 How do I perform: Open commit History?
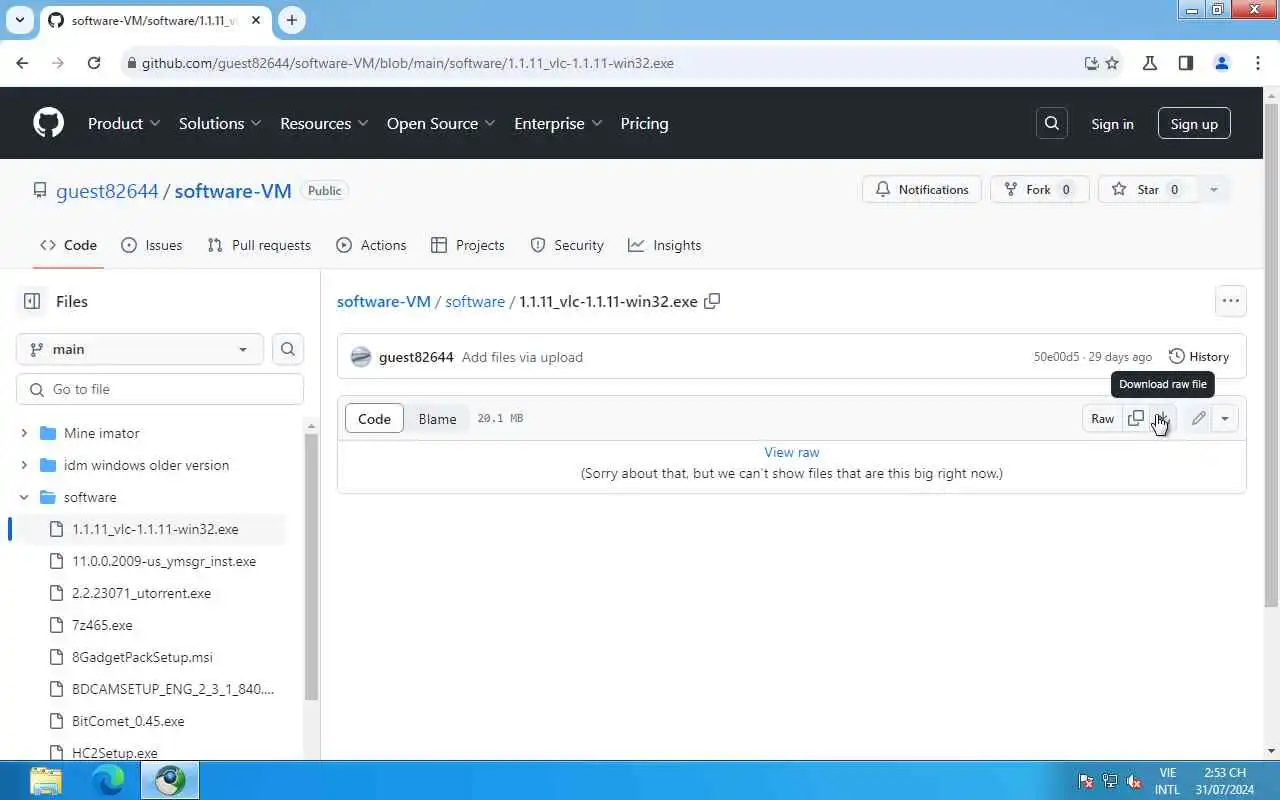(1199, 357)
